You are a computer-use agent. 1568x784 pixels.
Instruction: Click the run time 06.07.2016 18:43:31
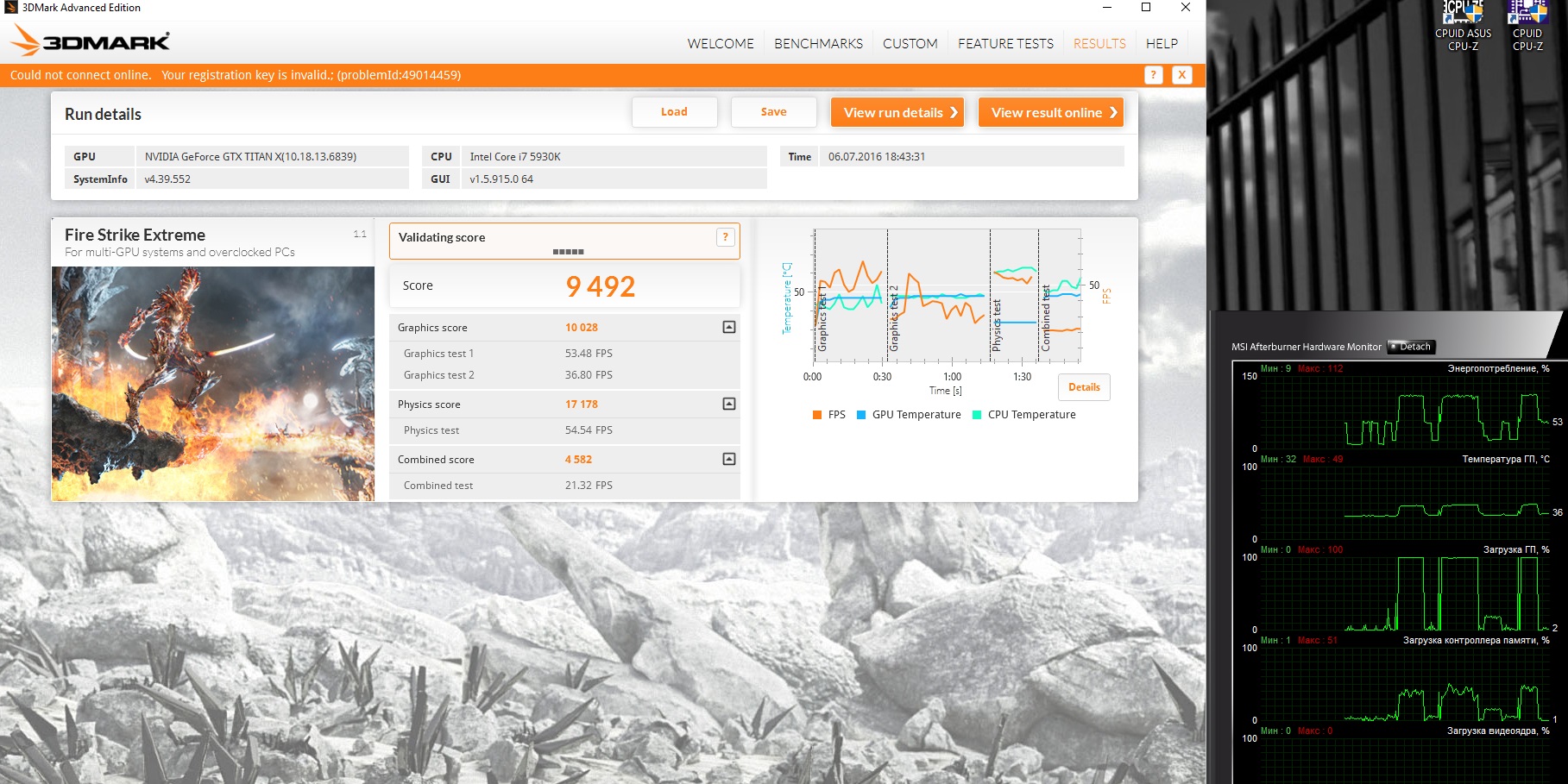(877, 157)
